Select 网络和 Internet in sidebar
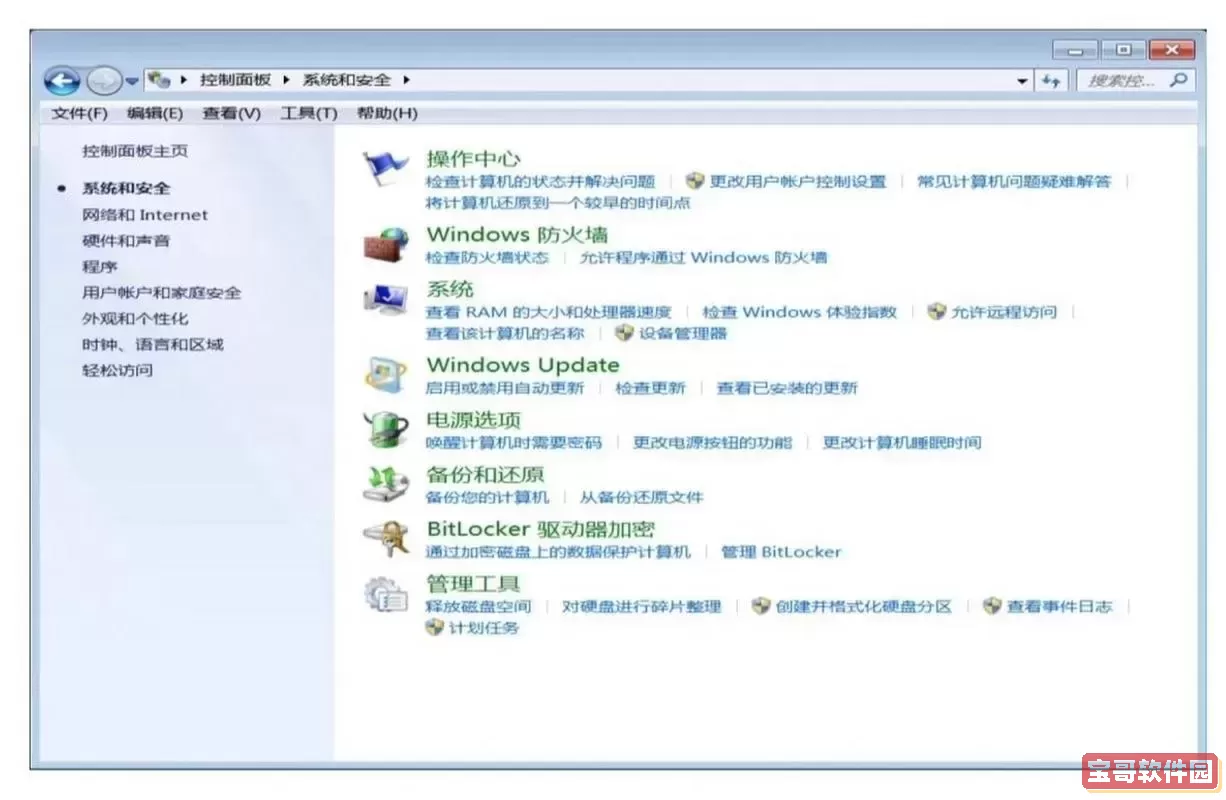The width and height of the screenshot is (1226, 800). pyautogui.click(x=145, y=214)
